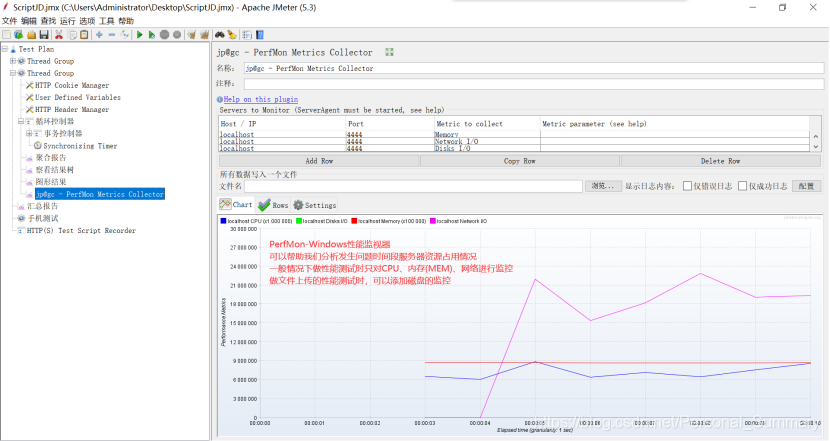Viewport: 830px width, 441px height.
Task: Click the 注释 comments input field
Action: (x=534, y=84)
